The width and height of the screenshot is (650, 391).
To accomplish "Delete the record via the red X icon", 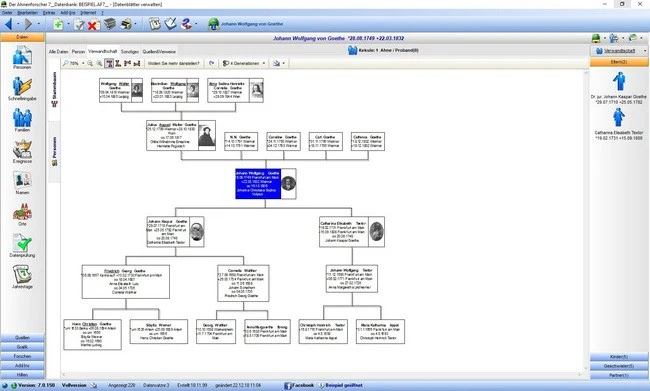I will 92,25.
